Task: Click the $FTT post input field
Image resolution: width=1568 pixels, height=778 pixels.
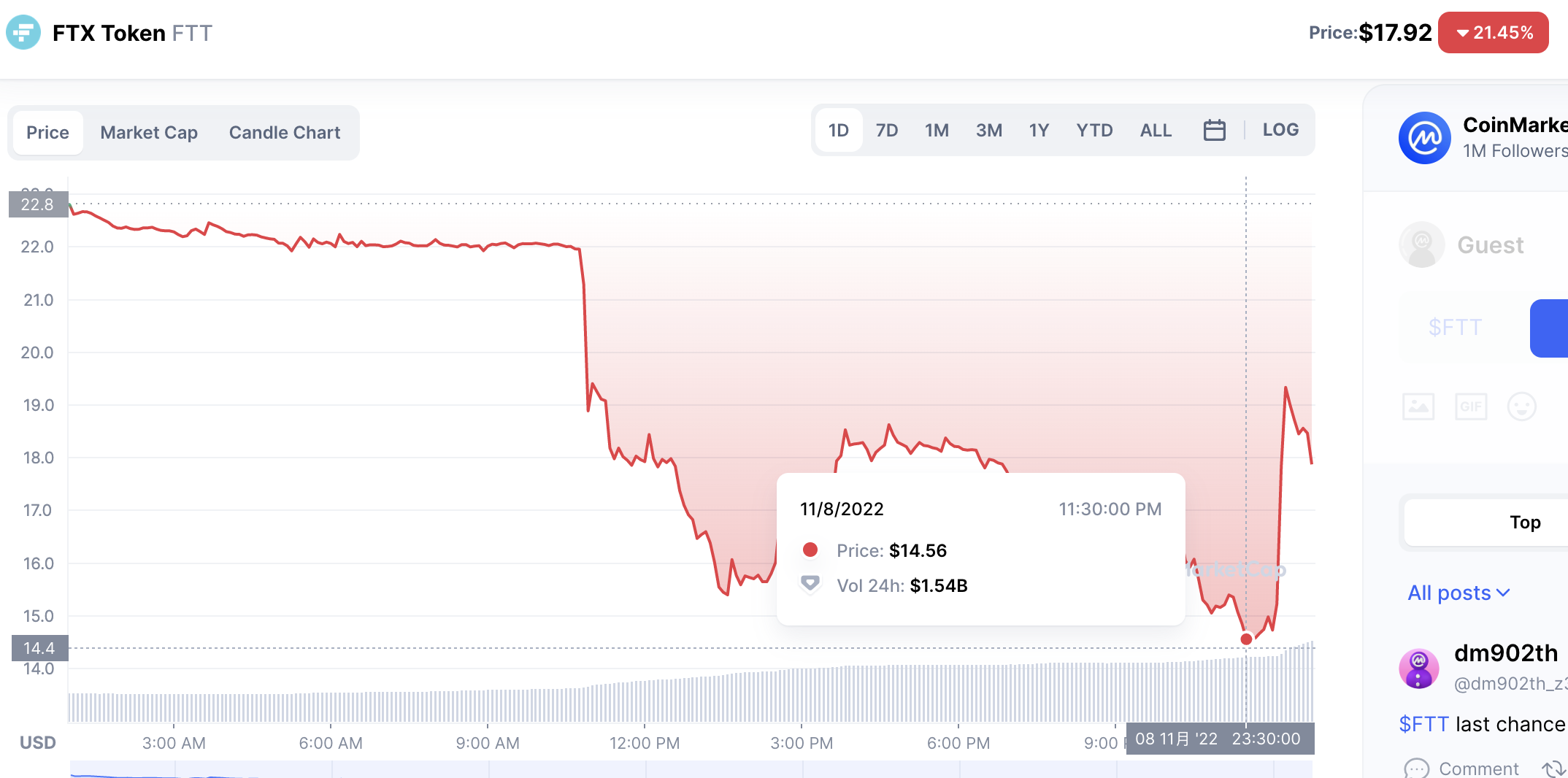Action: (1456, 327)
